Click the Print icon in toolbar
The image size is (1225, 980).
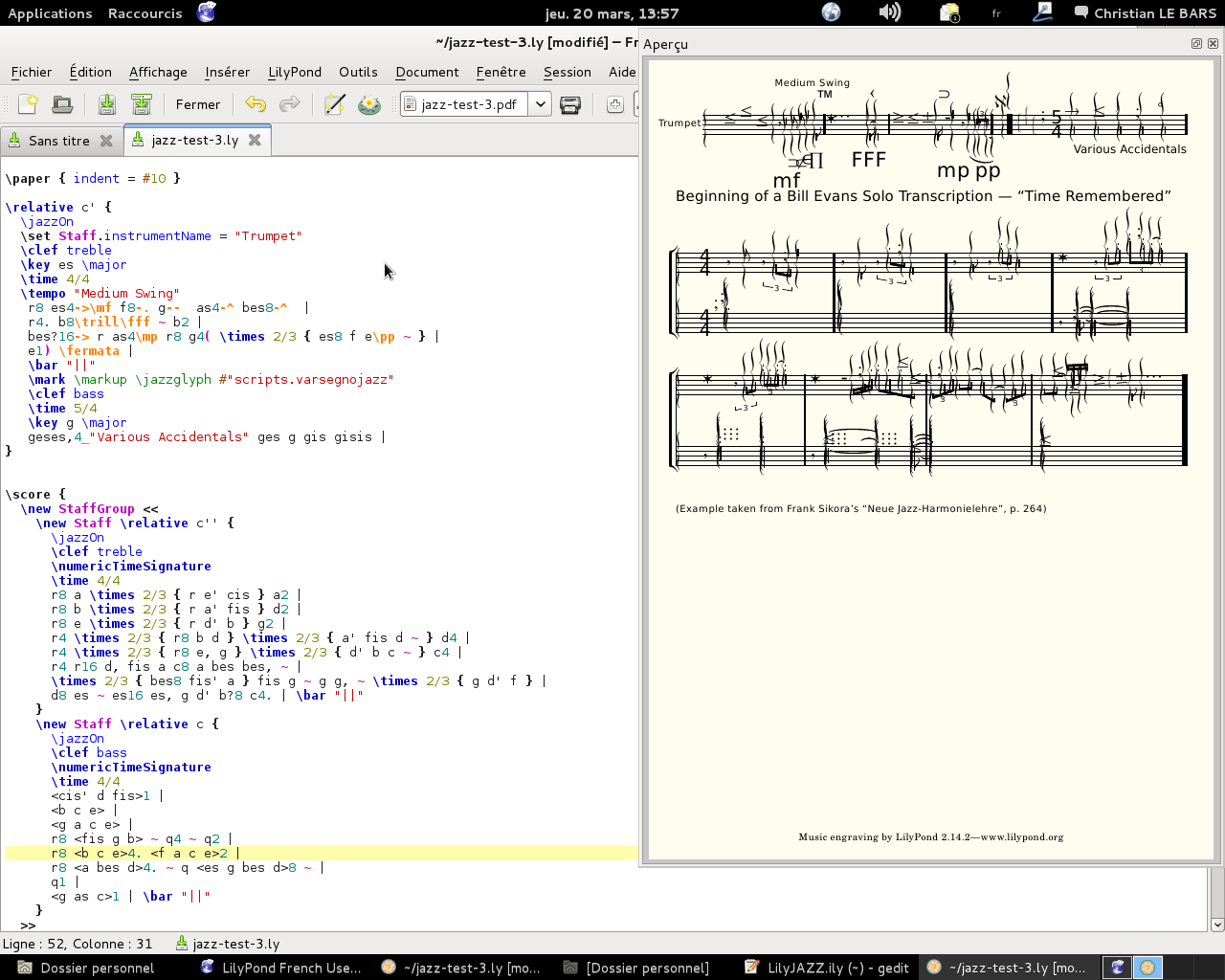(570, 104)
